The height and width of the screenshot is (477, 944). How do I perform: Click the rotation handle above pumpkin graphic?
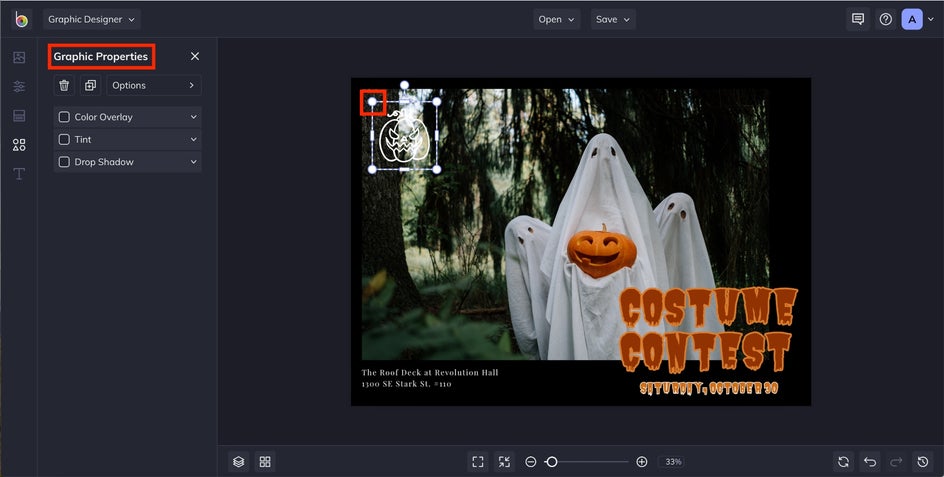405,86
